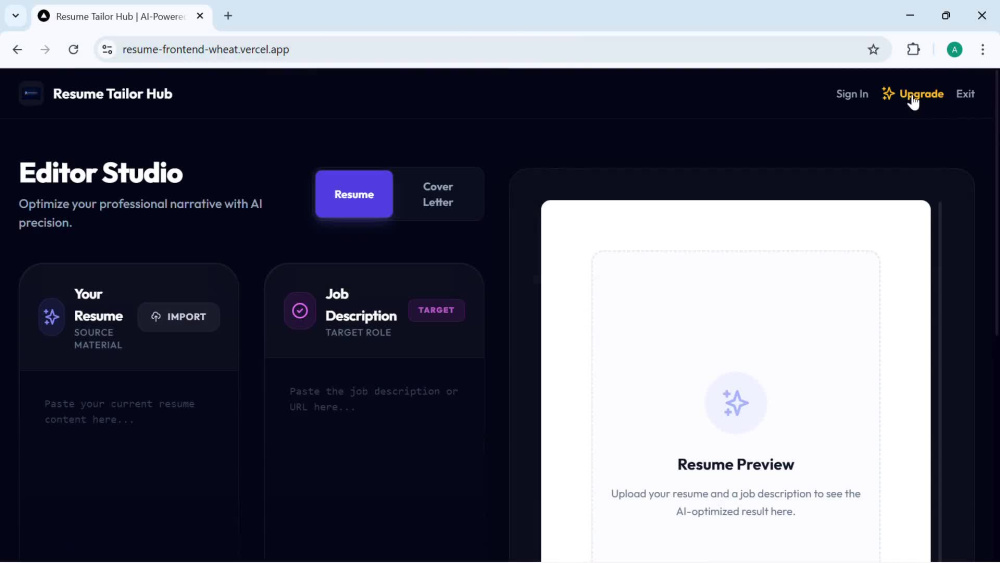Open a new browser tab
1000x563 pixels.
(228, 16)
